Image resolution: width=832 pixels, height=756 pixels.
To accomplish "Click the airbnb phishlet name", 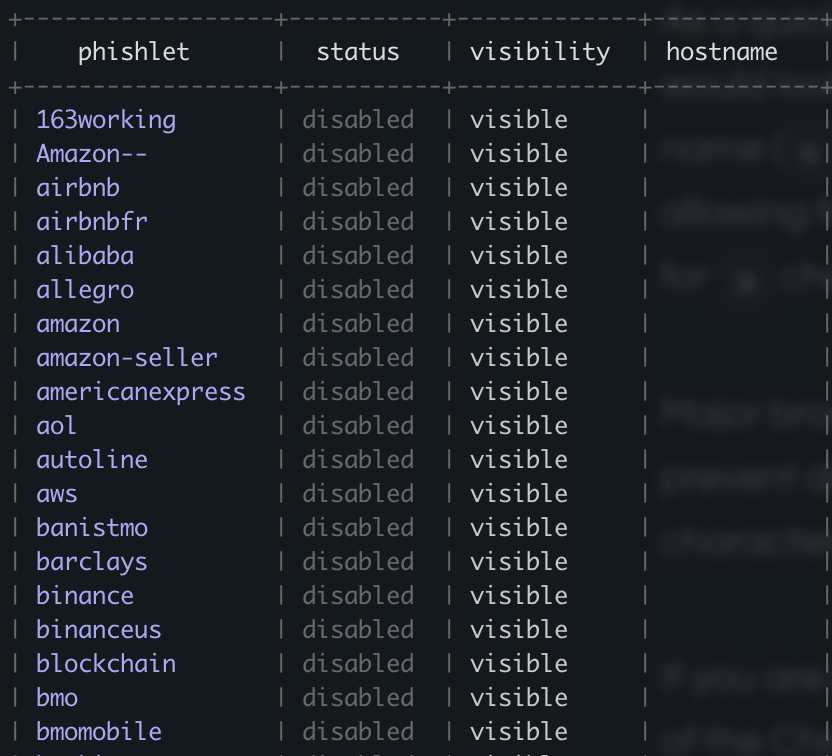I will tap(78, 188).
